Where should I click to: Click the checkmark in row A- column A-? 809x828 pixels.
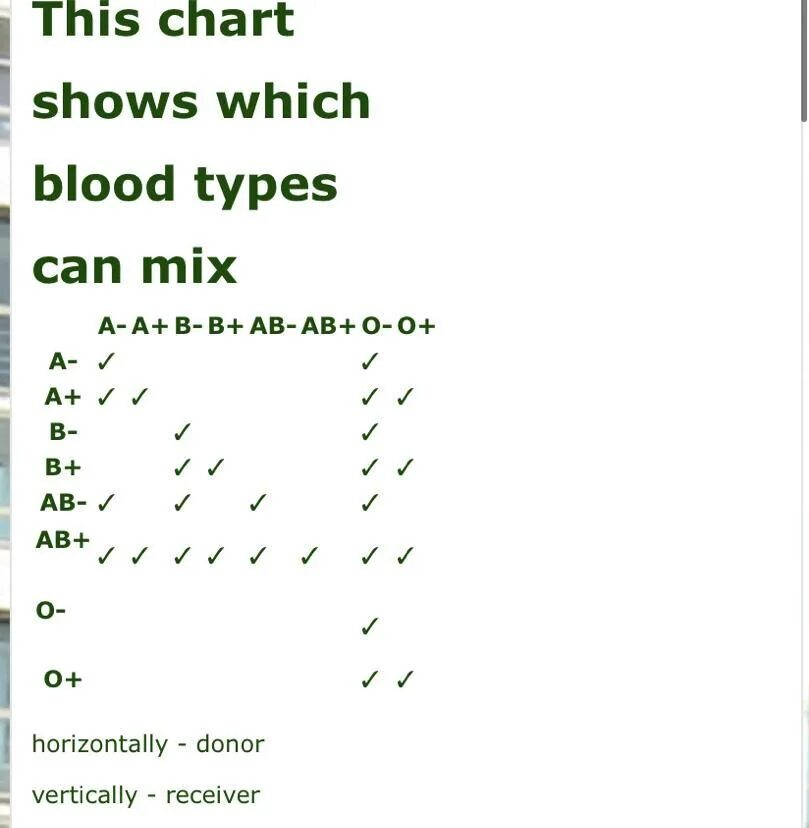coord(106,362)
